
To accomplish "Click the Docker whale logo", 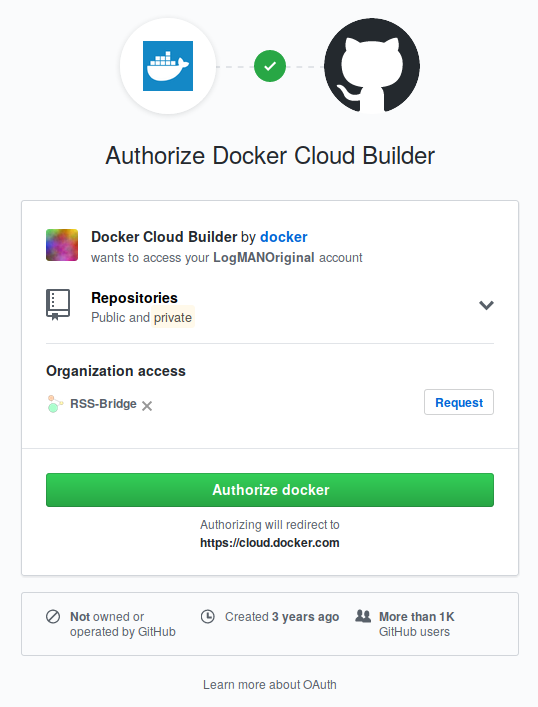I will pyautogui.click(x=168, y=66).
